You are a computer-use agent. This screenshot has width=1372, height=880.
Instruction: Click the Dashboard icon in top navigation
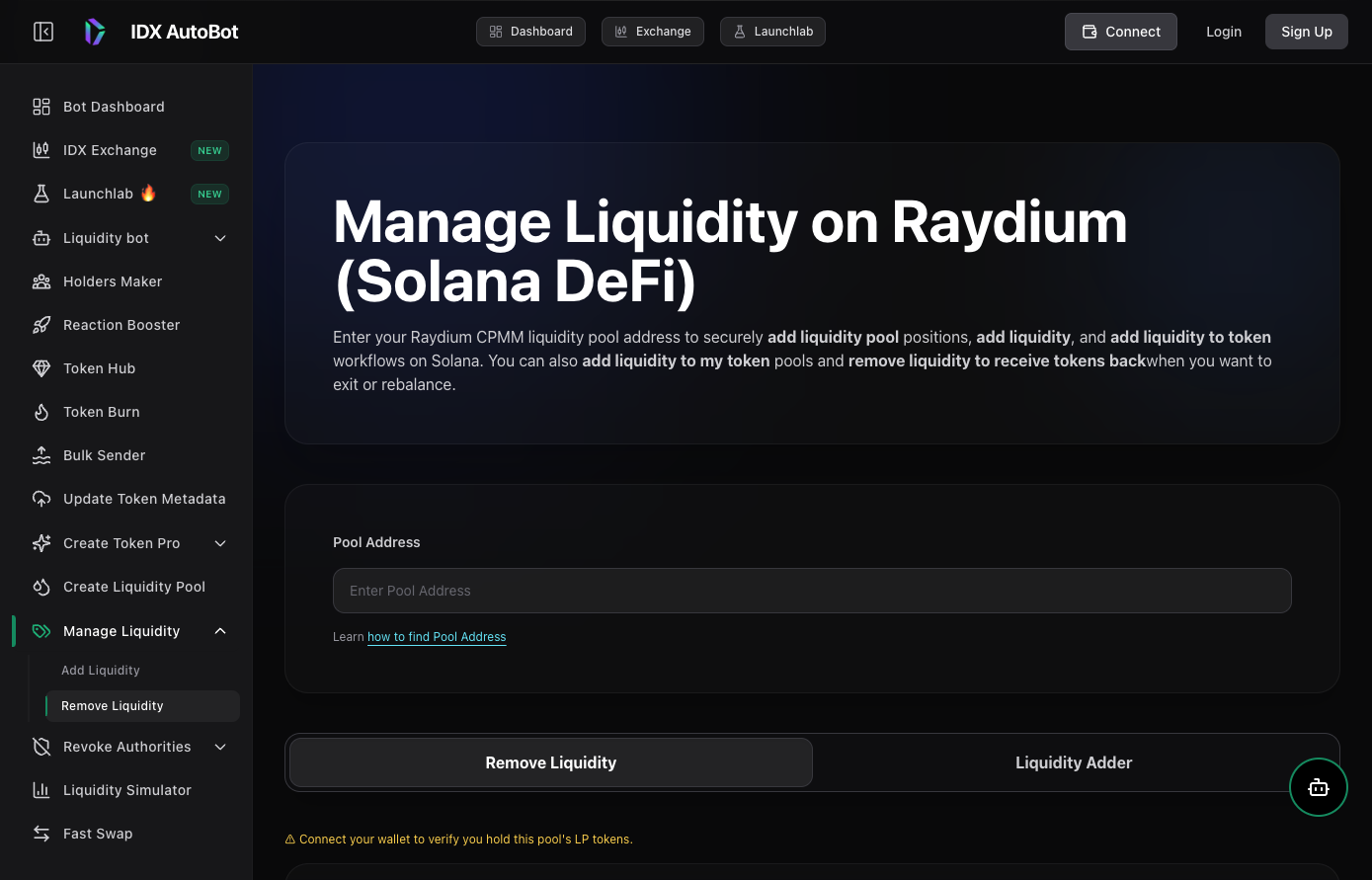click(496, 32)
